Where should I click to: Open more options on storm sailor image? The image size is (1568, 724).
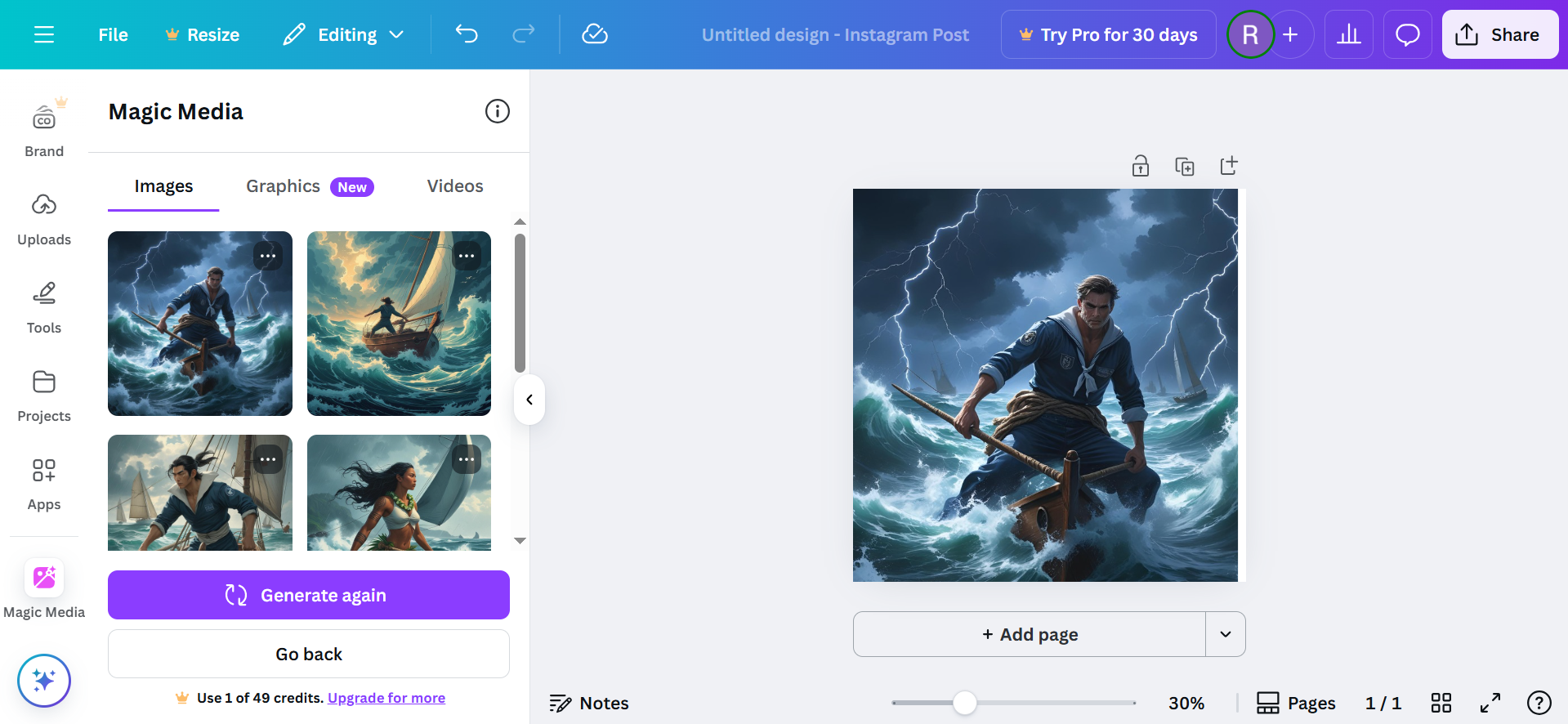point(268,256)
